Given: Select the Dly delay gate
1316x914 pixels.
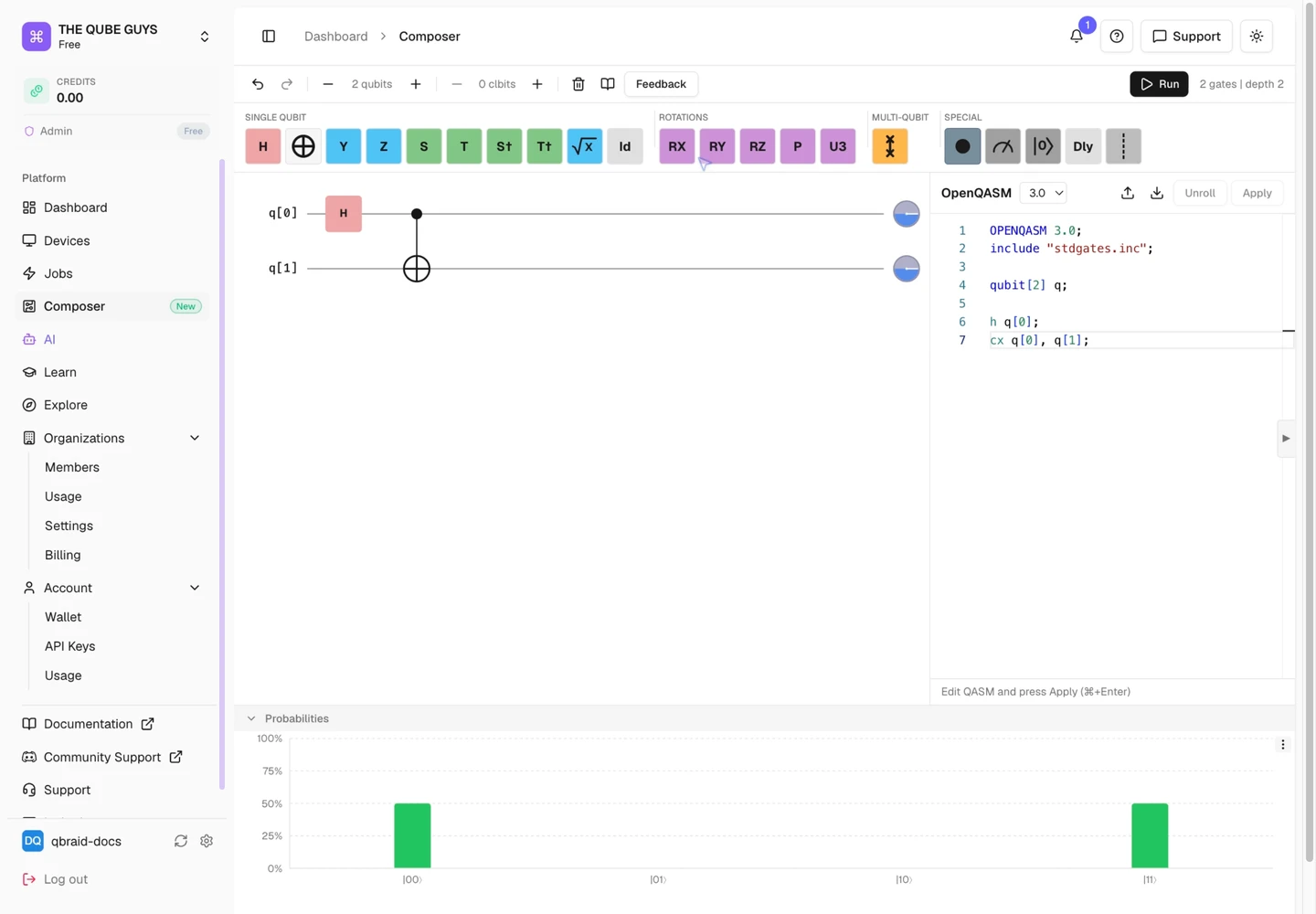Looking at the screenshot, I should coord(1083,146).
